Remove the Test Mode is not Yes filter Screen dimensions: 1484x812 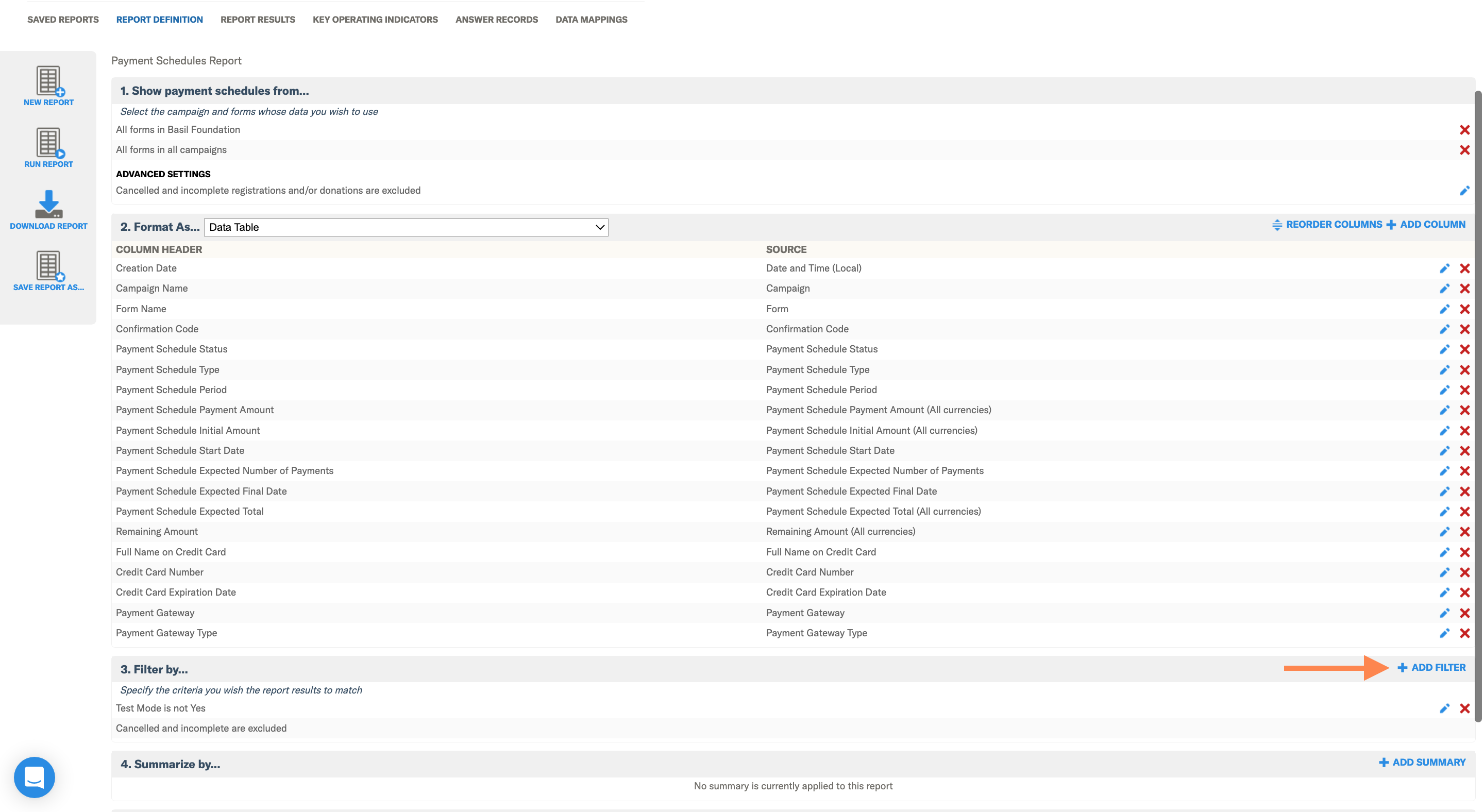(x=1464, y=708)
